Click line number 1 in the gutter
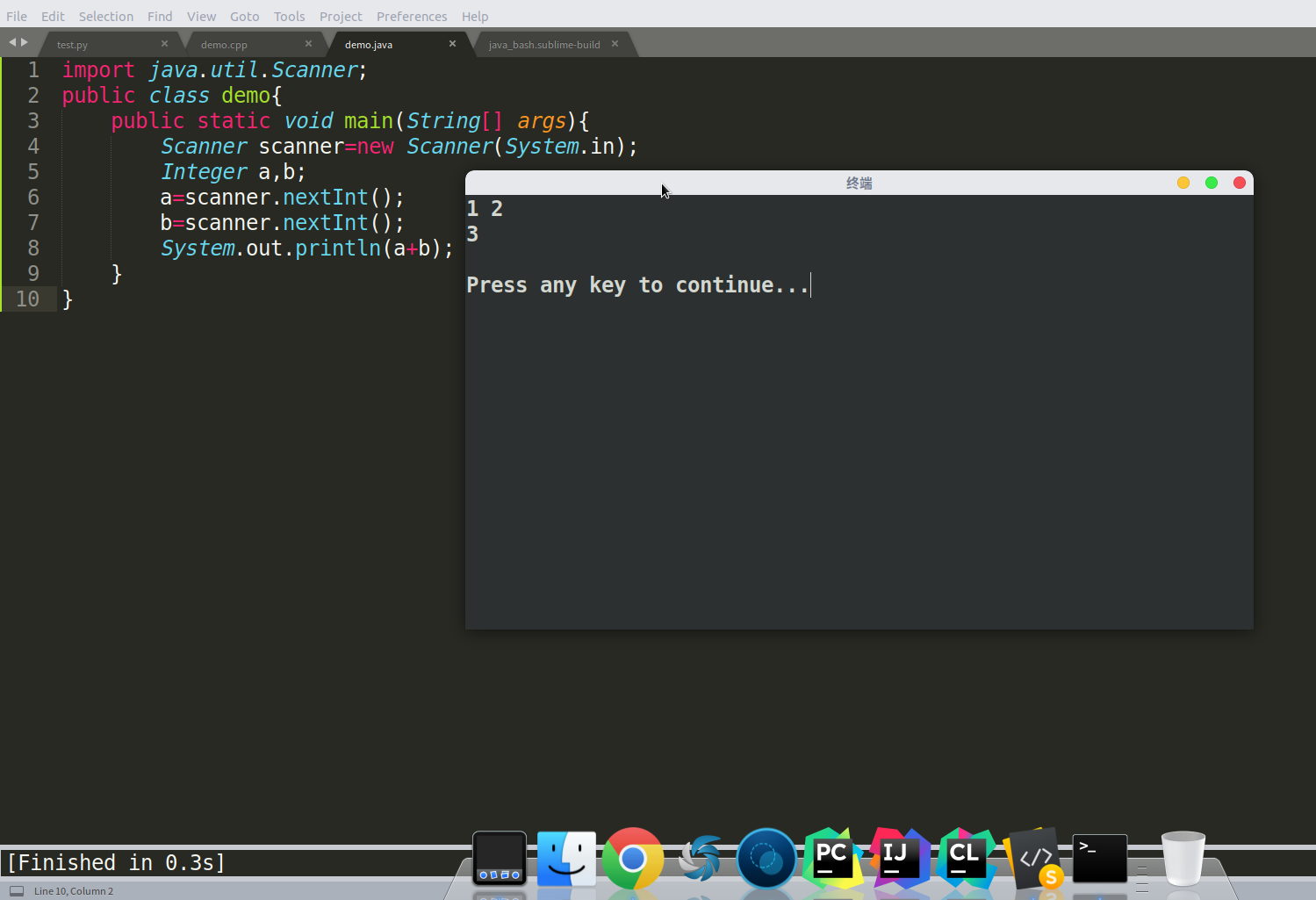 tap(33, 70)
